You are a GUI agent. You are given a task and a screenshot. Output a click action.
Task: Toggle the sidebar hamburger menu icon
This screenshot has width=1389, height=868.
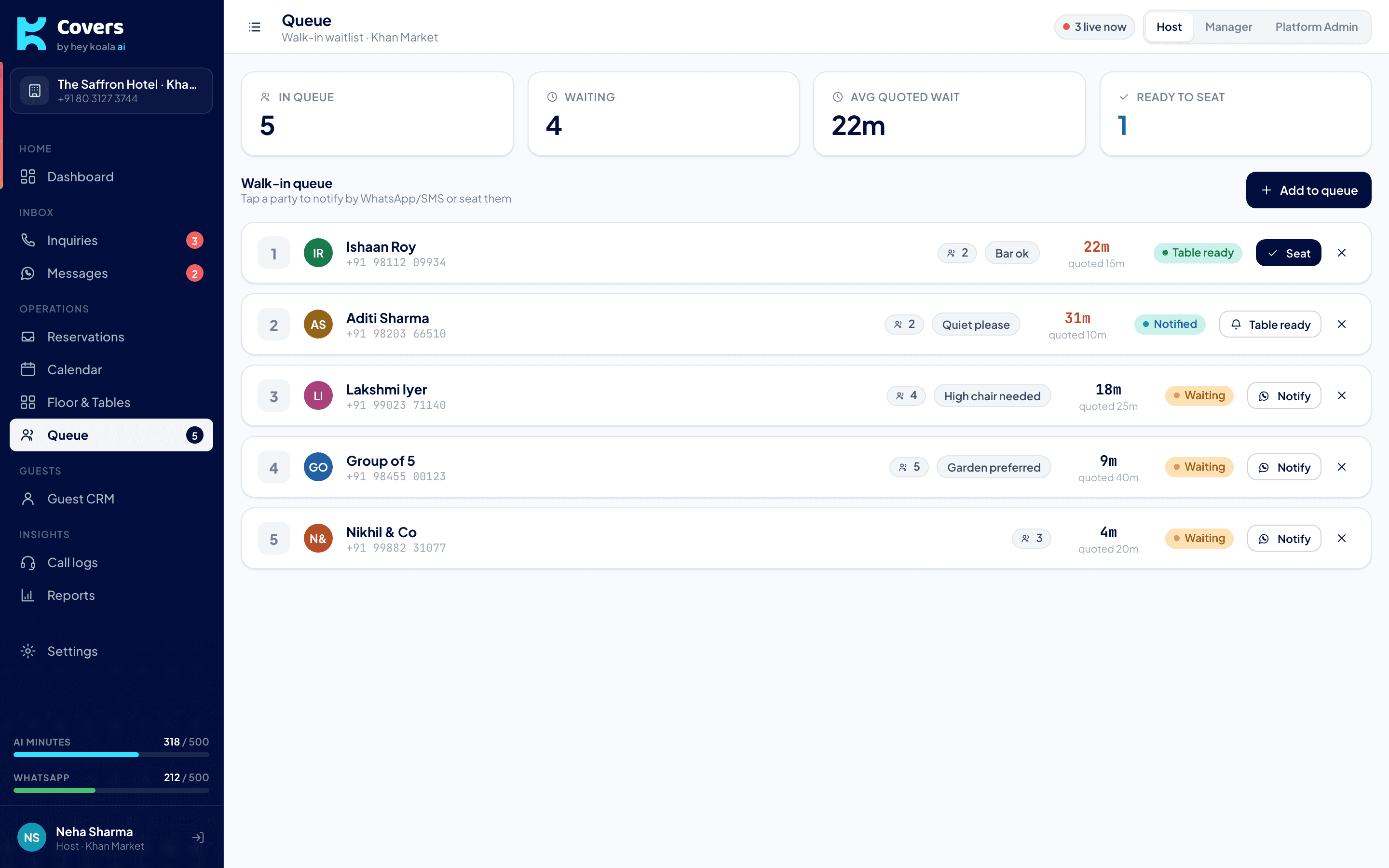click(254, 27)
